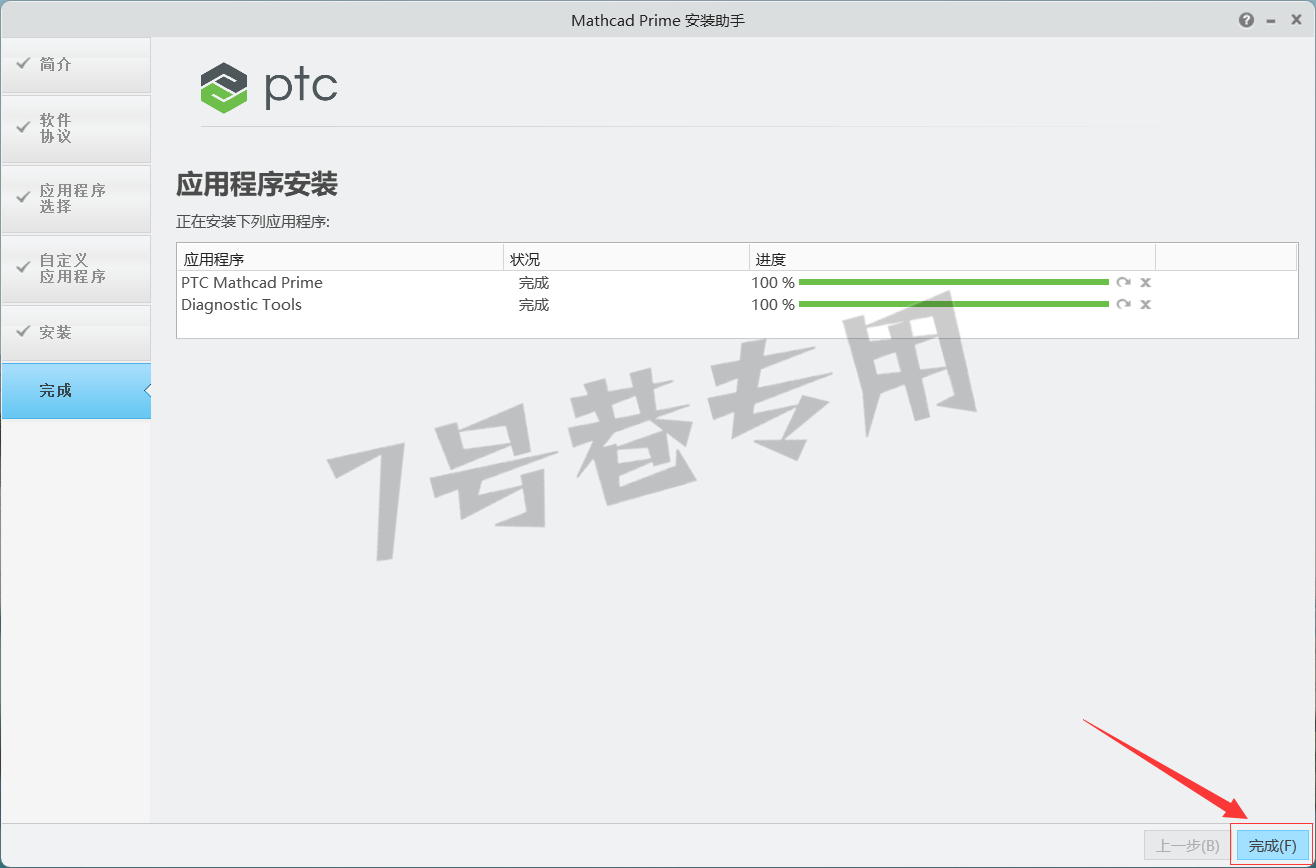
Task: Click the help question mark icon
Action: pyautogui.click(x=1246, y=20)
